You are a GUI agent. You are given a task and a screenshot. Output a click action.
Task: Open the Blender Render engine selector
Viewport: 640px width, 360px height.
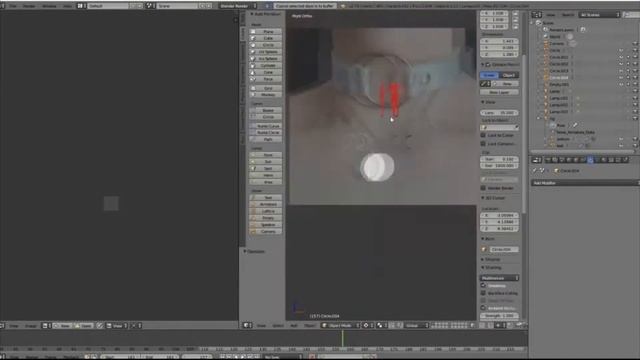(x=238, y=6)
